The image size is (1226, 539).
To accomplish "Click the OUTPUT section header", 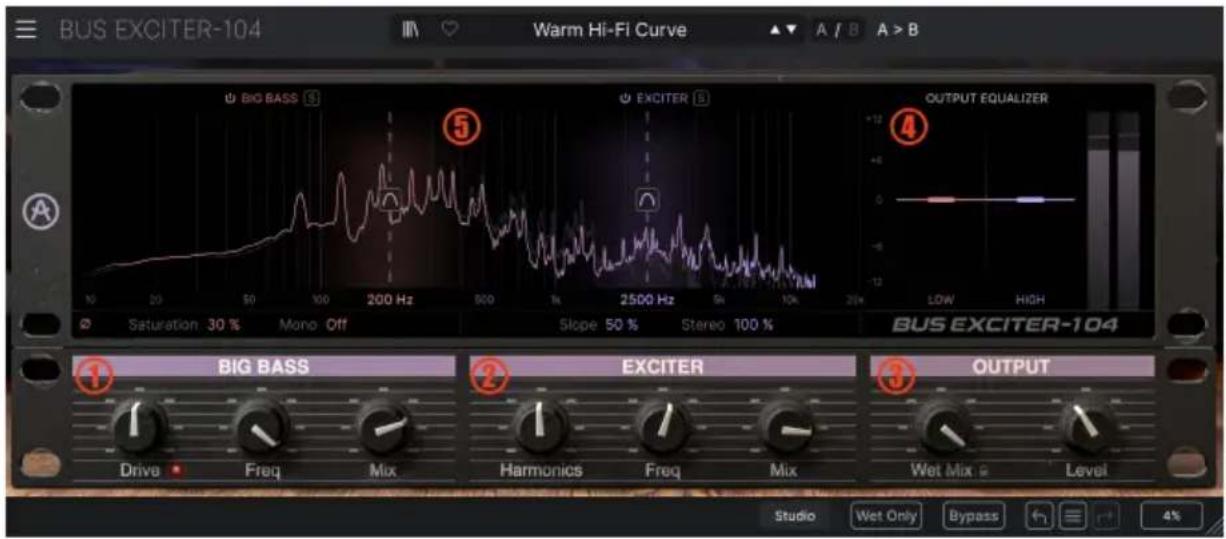I will [x=1012, y=367].
